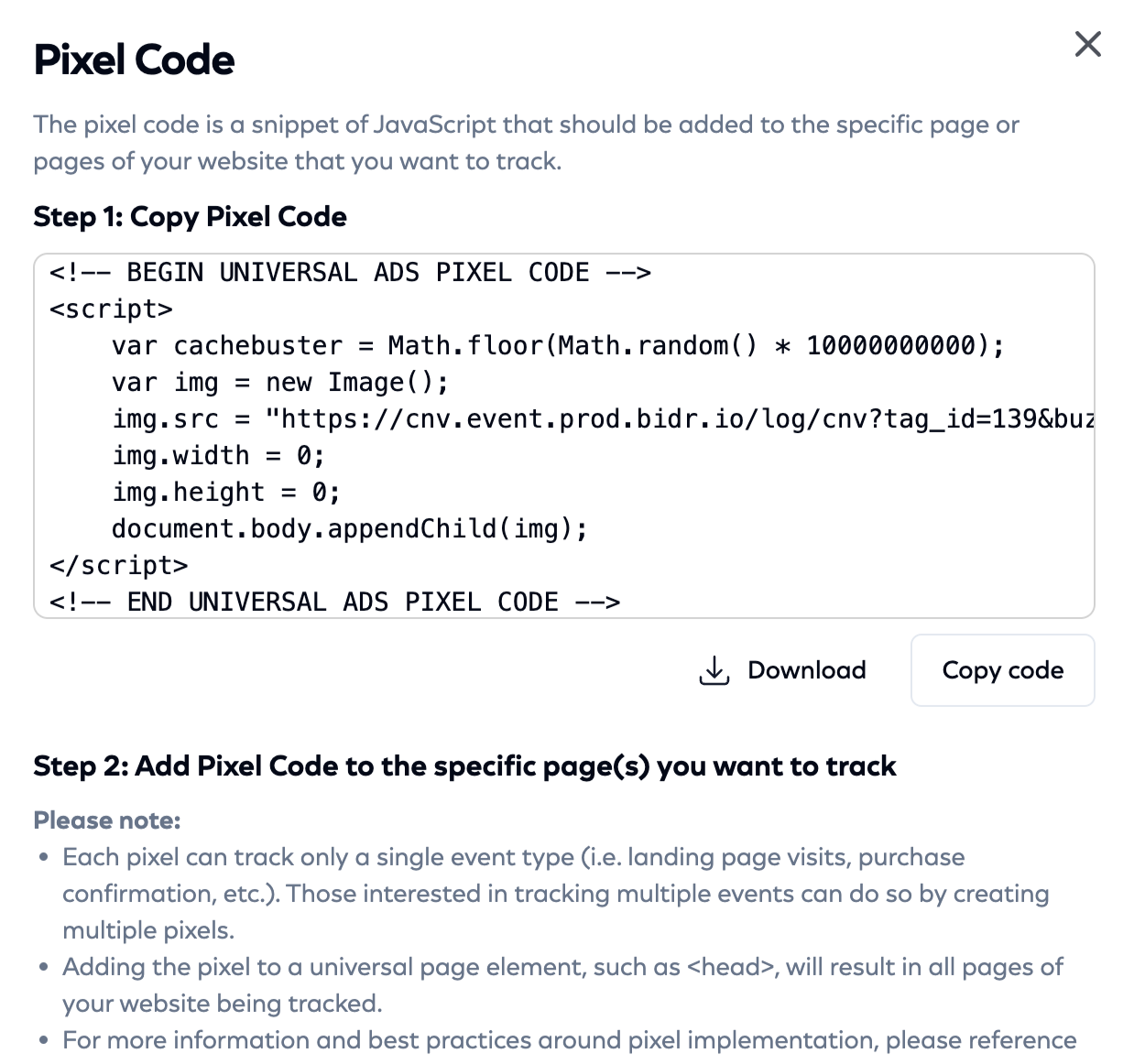This screenshot has height=1064, width=1134.
Task: Place cursor on the opening script tag line
Action: pyautogui.click(x=111, y=309)
